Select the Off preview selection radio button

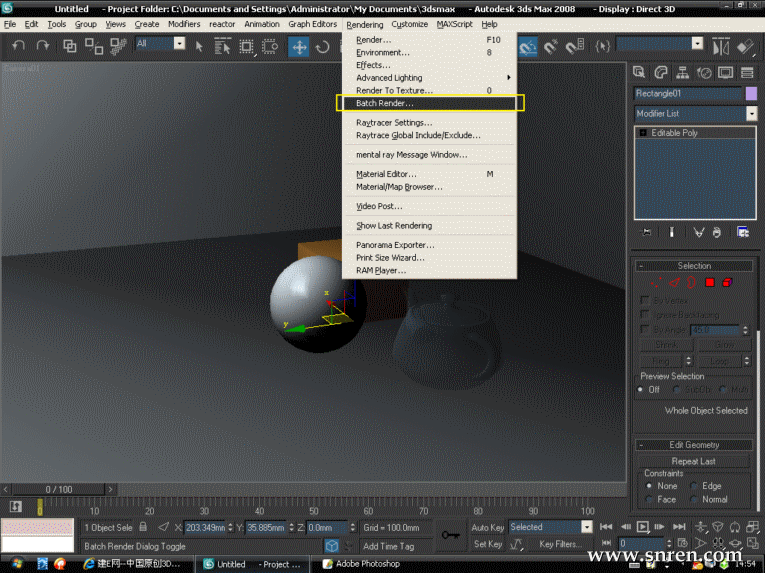tap(642, 389)
